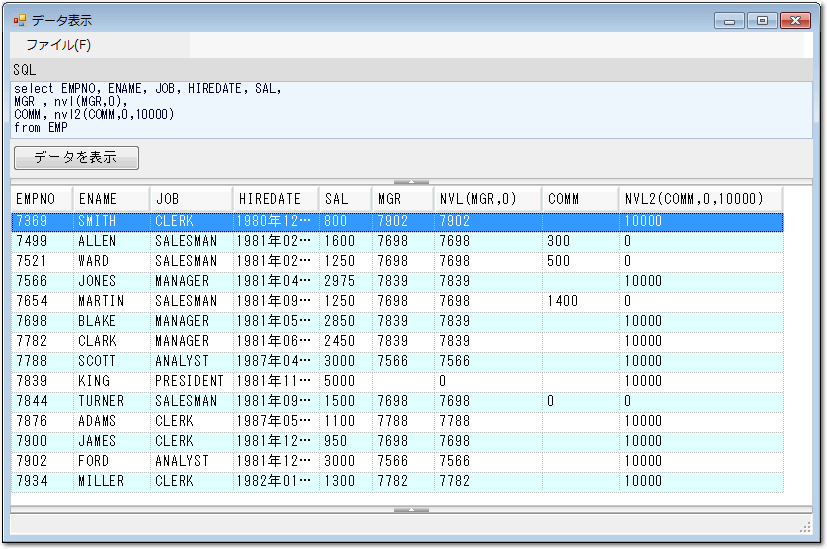Click the app icon in title bar
Screen dimensions: 827x549
point(20,20)
